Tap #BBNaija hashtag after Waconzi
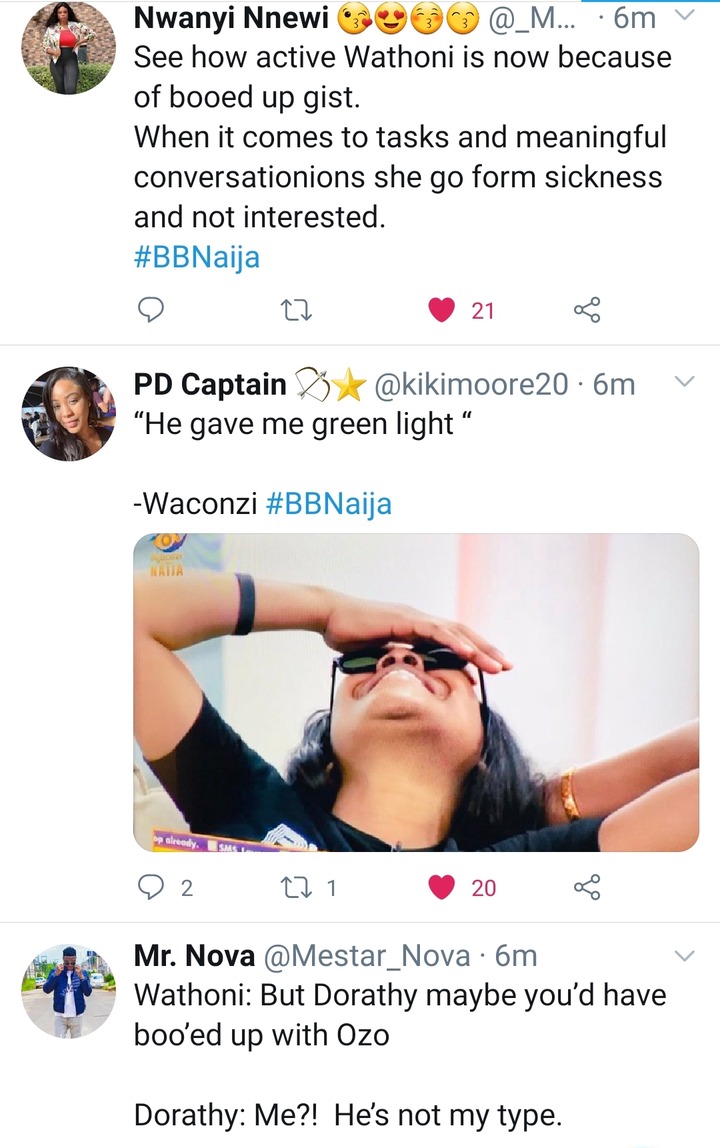Viewport: 720px width, 1148px height. pos(329,503)
